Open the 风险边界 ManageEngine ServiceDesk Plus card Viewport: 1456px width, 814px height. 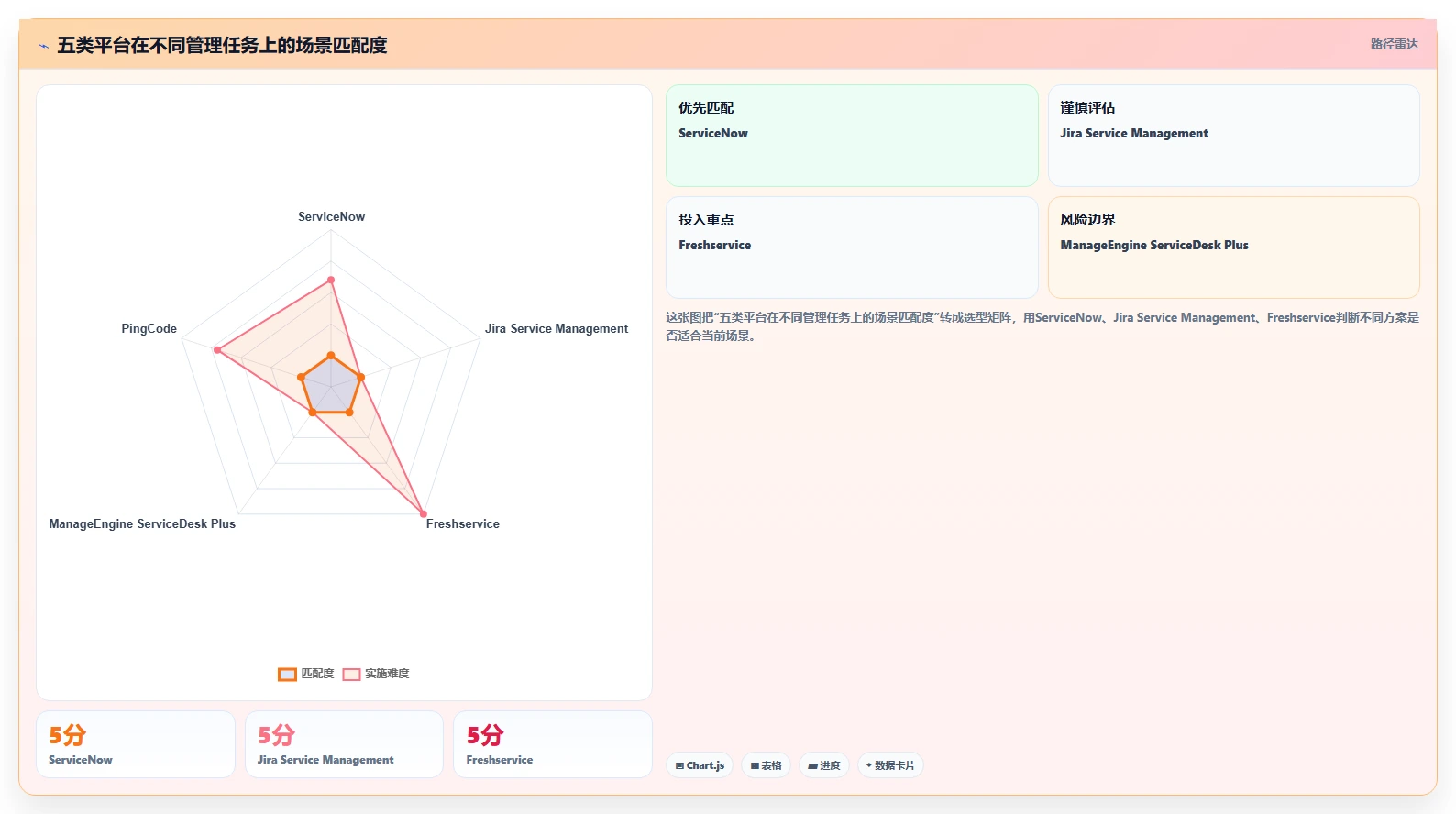point(1234,247)
